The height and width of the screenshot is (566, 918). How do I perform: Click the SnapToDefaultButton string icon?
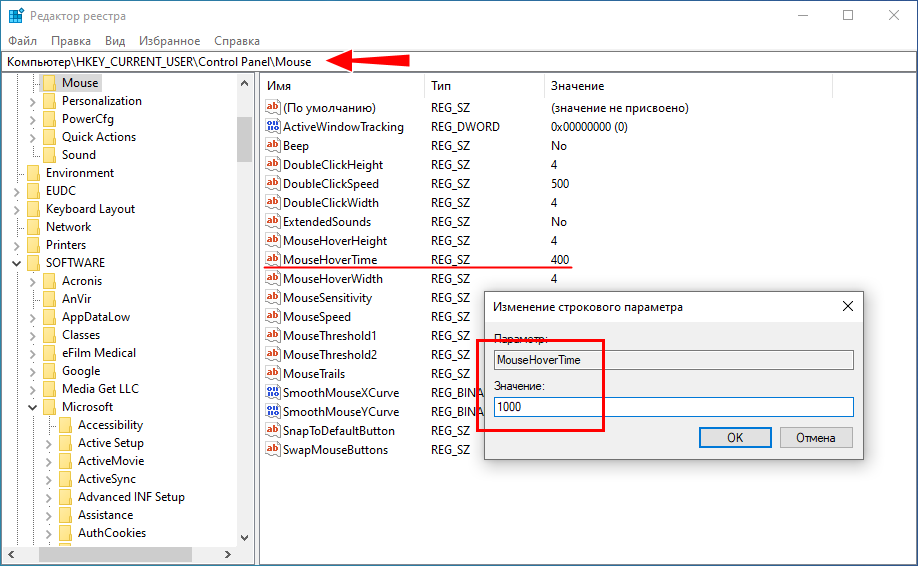[272, 430]
